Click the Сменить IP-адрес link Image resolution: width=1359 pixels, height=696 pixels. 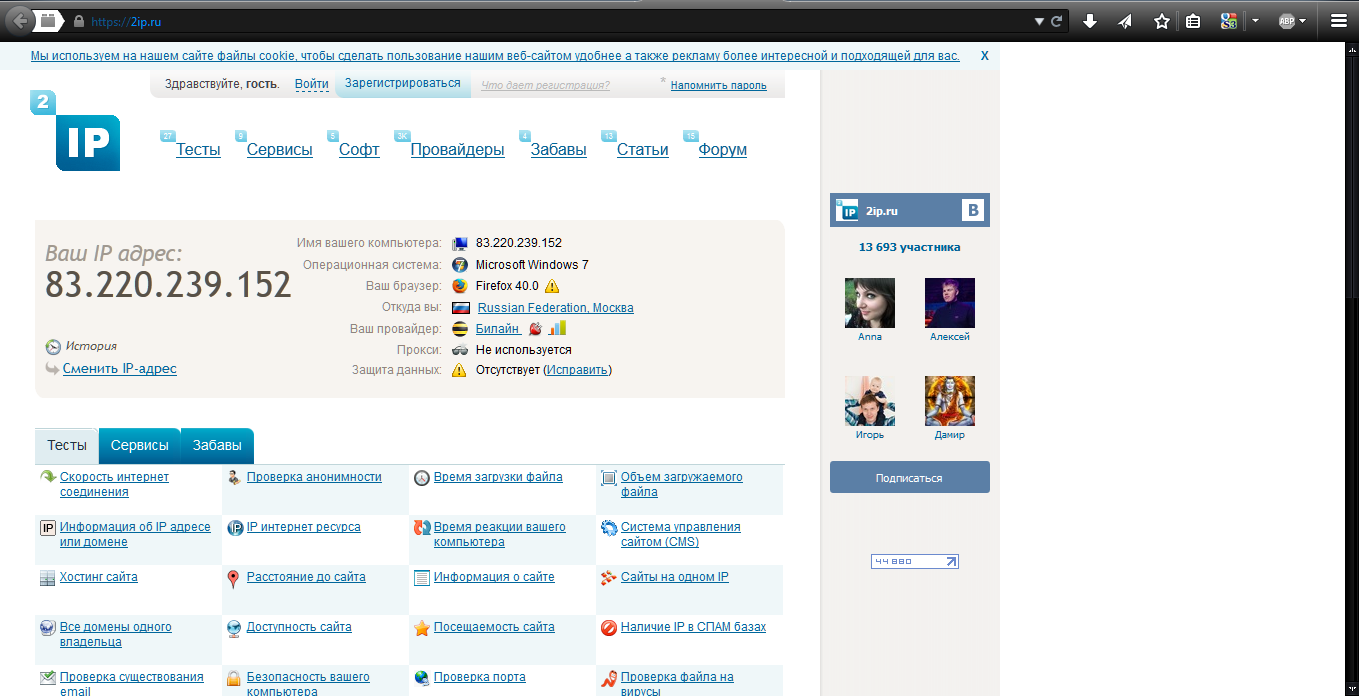click(x=120, y=369)
